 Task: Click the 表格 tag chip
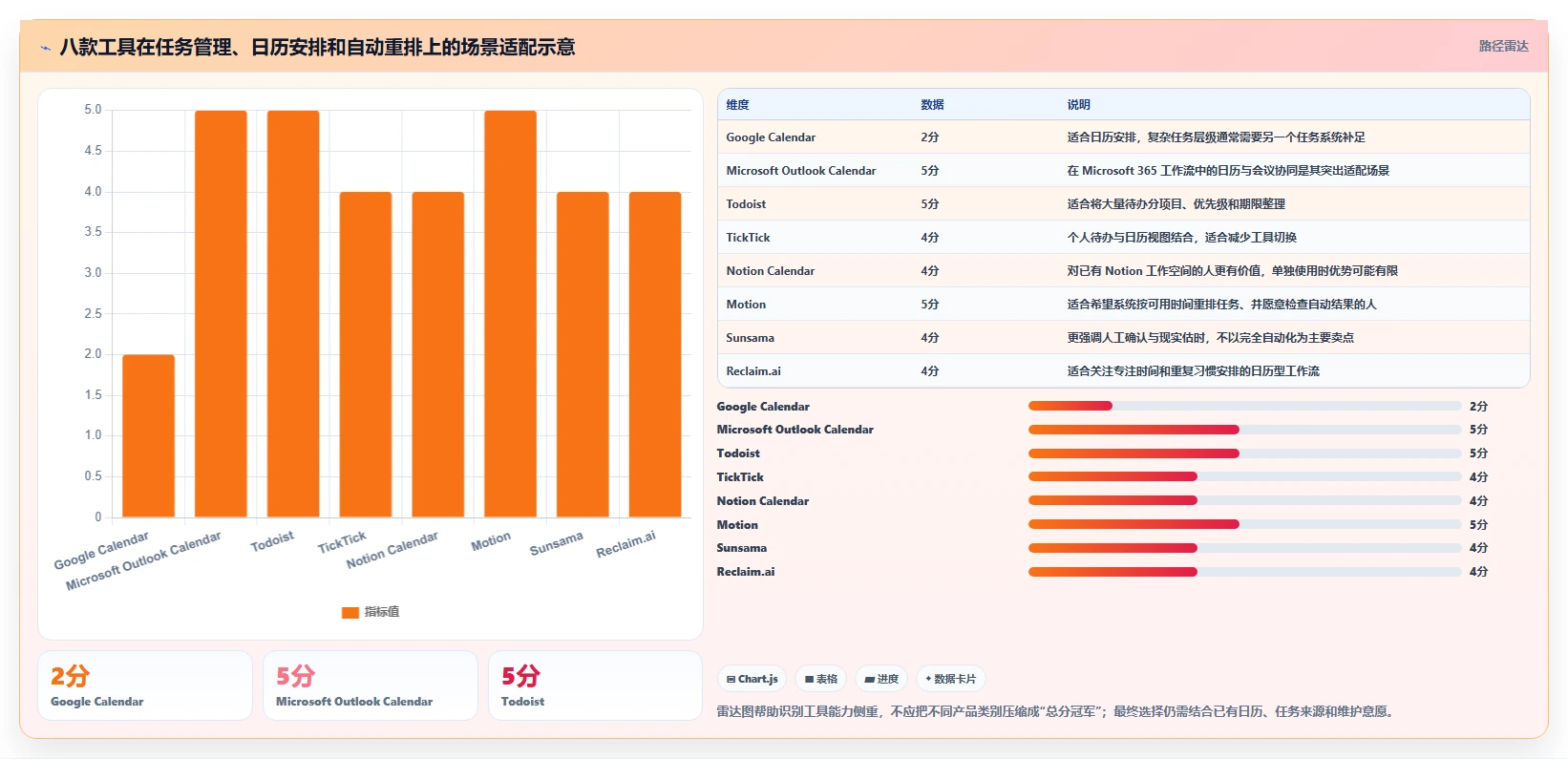[821, 679]
